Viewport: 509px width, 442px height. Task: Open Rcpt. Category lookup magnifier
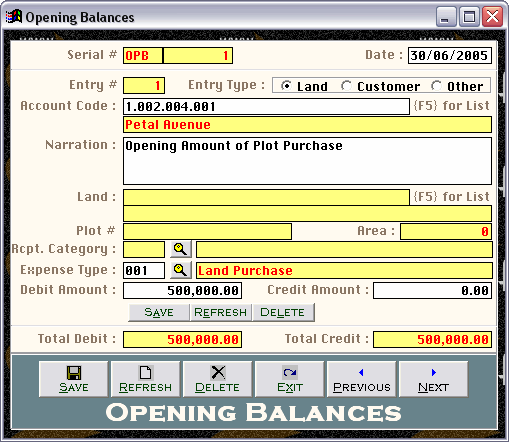pos(181,249)
